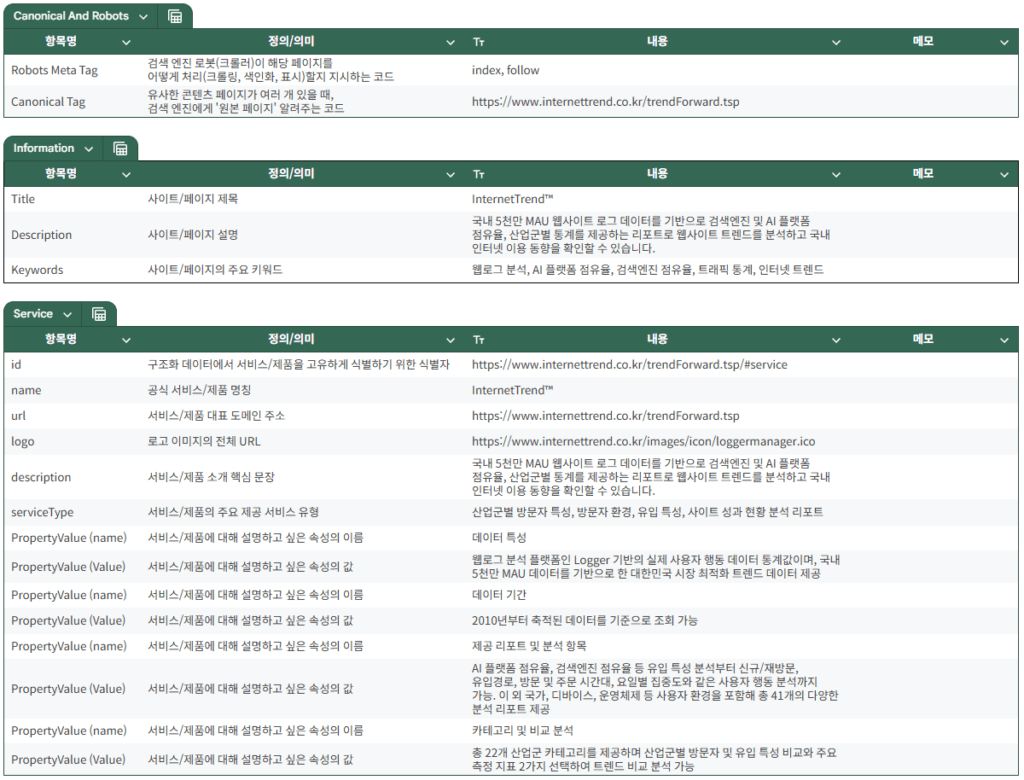Open the 메모 column dropdown in Information table

pyautogui.click(x=1003, y=172)
